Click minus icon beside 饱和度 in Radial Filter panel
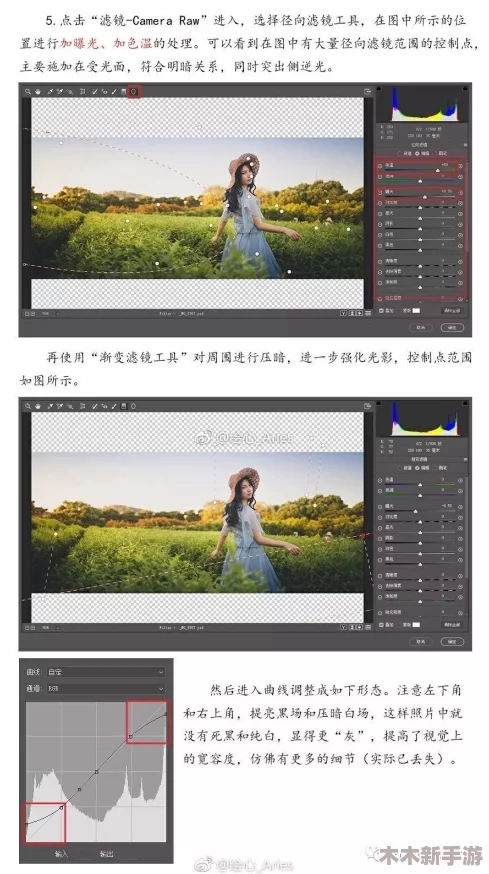The width and height of the screenshot is (489, 874). (x=380, y=283)
